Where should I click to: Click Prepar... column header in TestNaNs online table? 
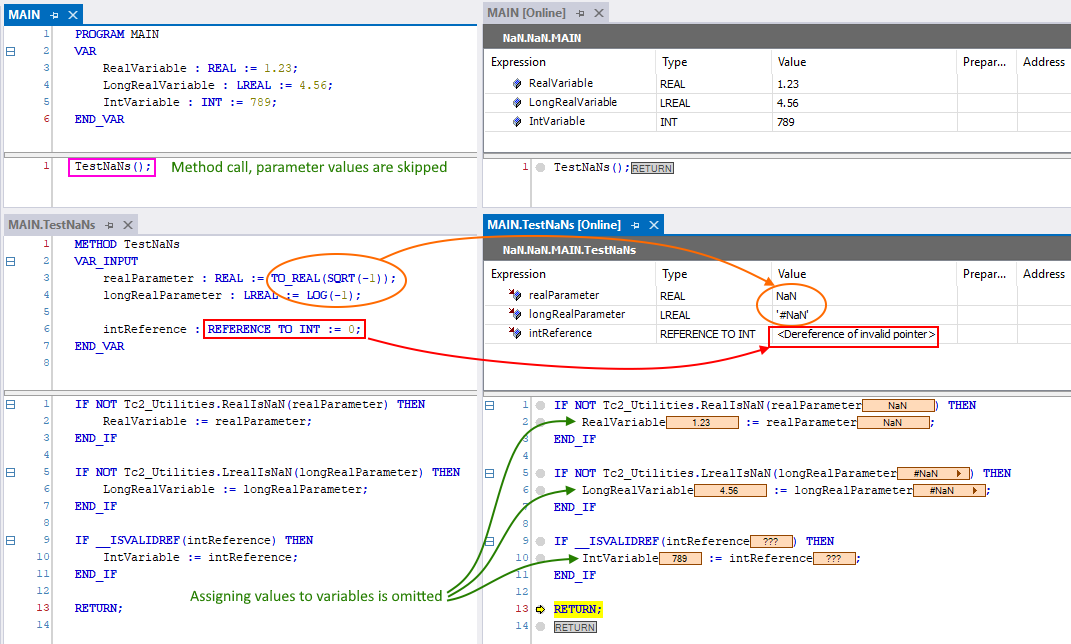(x=986, y=274)
